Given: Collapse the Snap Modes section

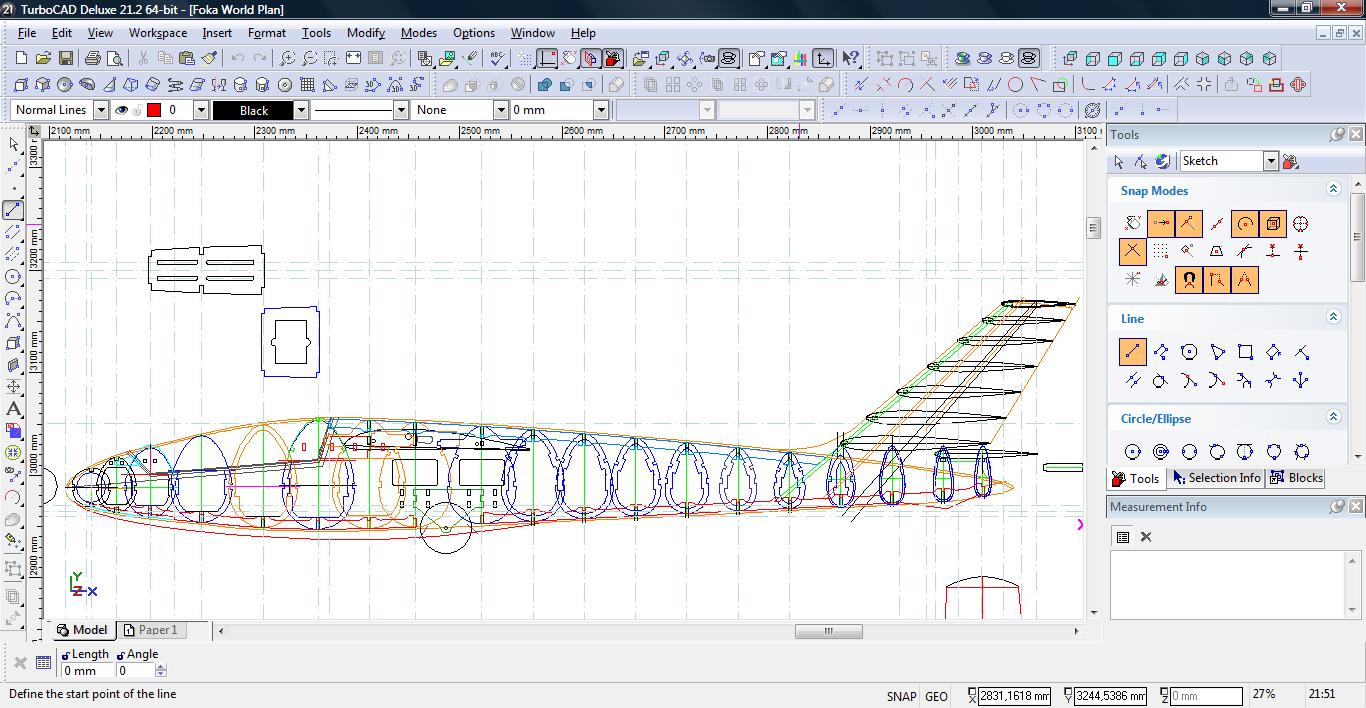Looking at the screenshot, I should 1333,189.
